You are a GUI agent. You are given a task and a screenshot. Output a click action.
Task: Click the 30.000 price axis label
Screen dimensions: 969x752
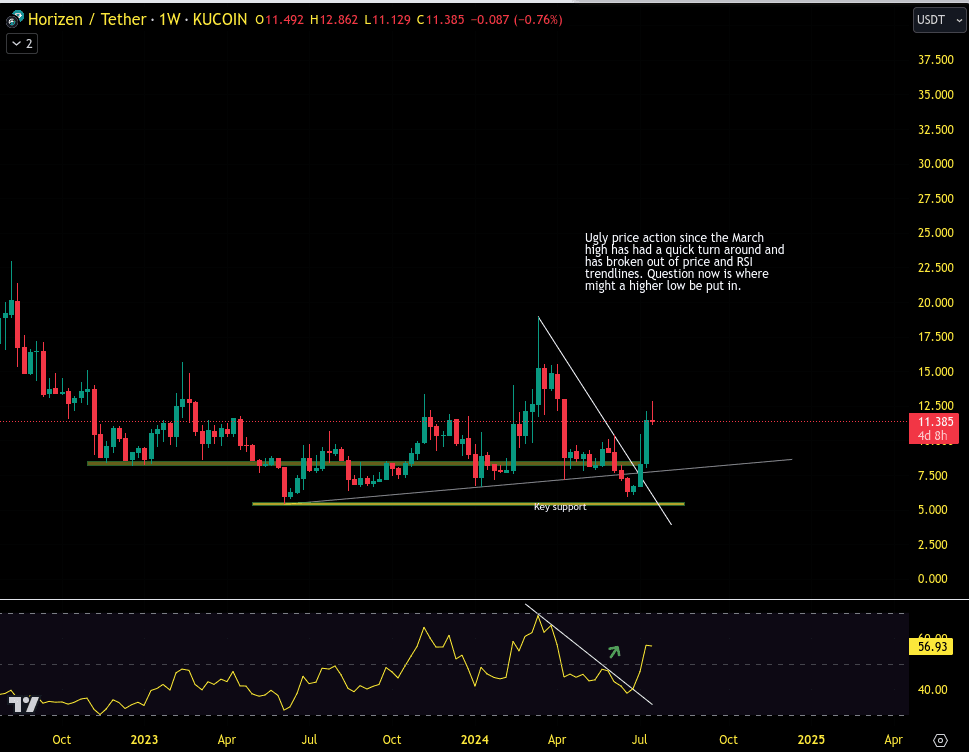(x=935, y=164)
